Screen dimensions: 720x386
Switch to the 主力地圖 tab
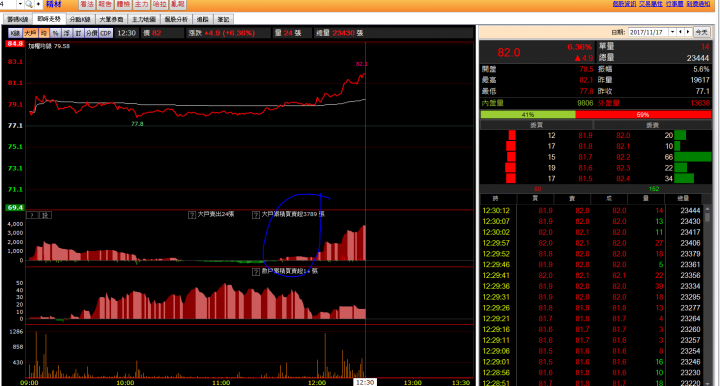point(144,19)
